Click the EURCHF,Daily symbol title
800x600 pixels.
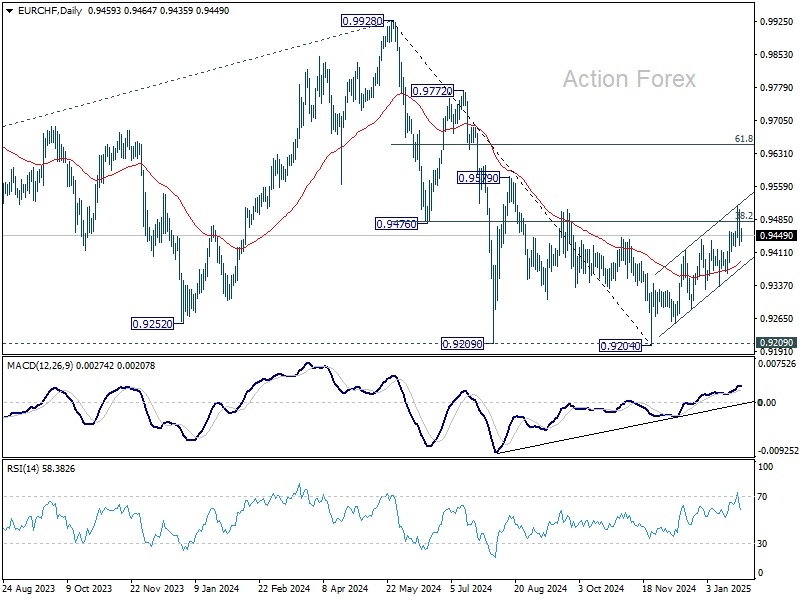point(49,11)
